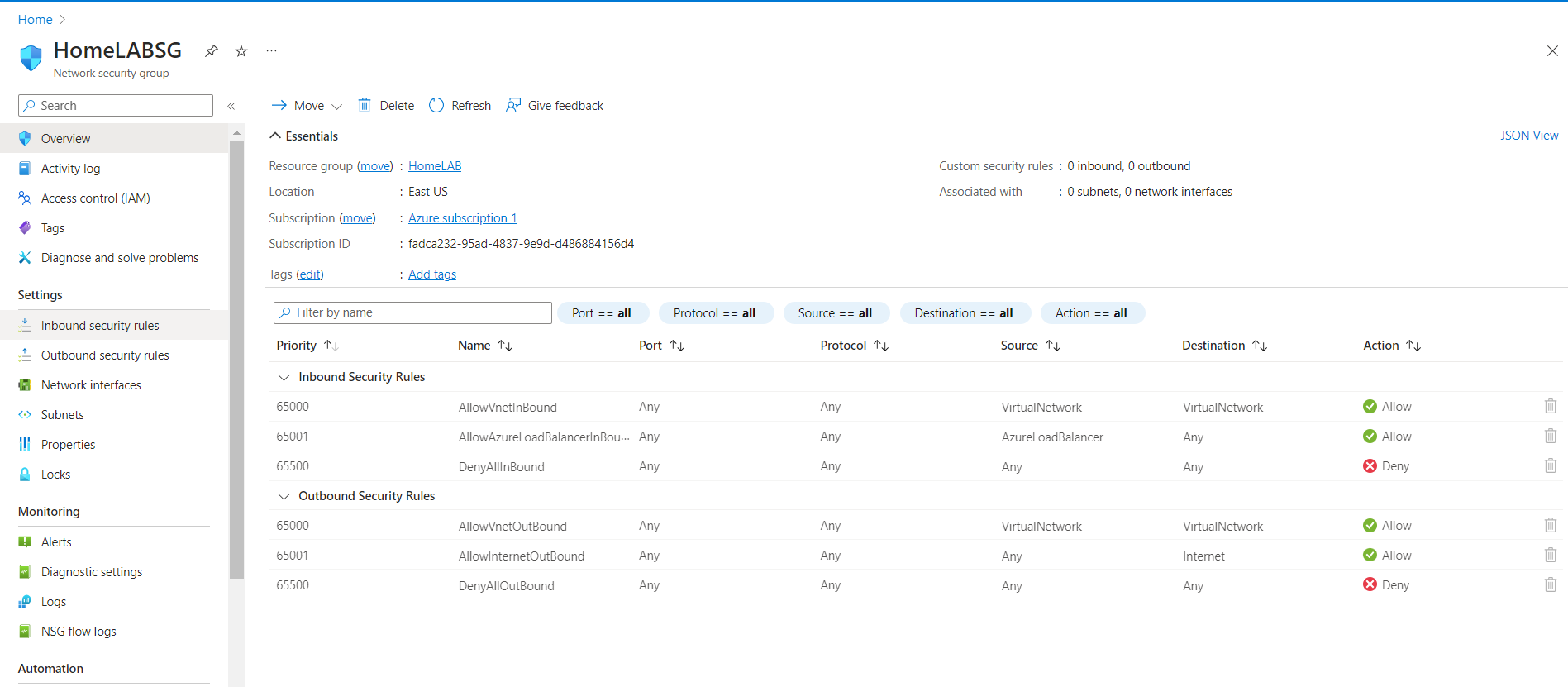Open the Move dropdown chevron
This screenshot has width=1568, height=687.
coord(336,106)
